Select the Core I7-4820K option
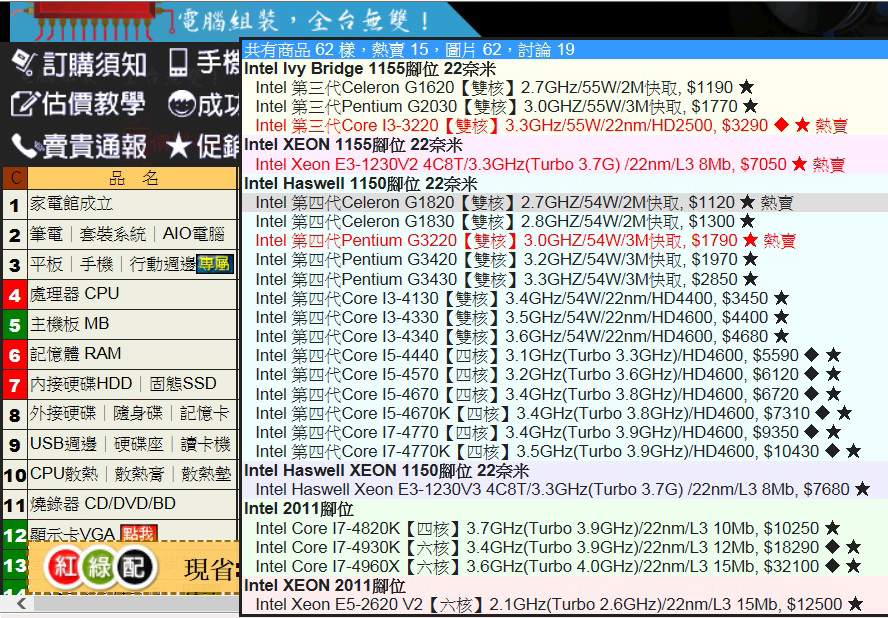 [548, 529]
